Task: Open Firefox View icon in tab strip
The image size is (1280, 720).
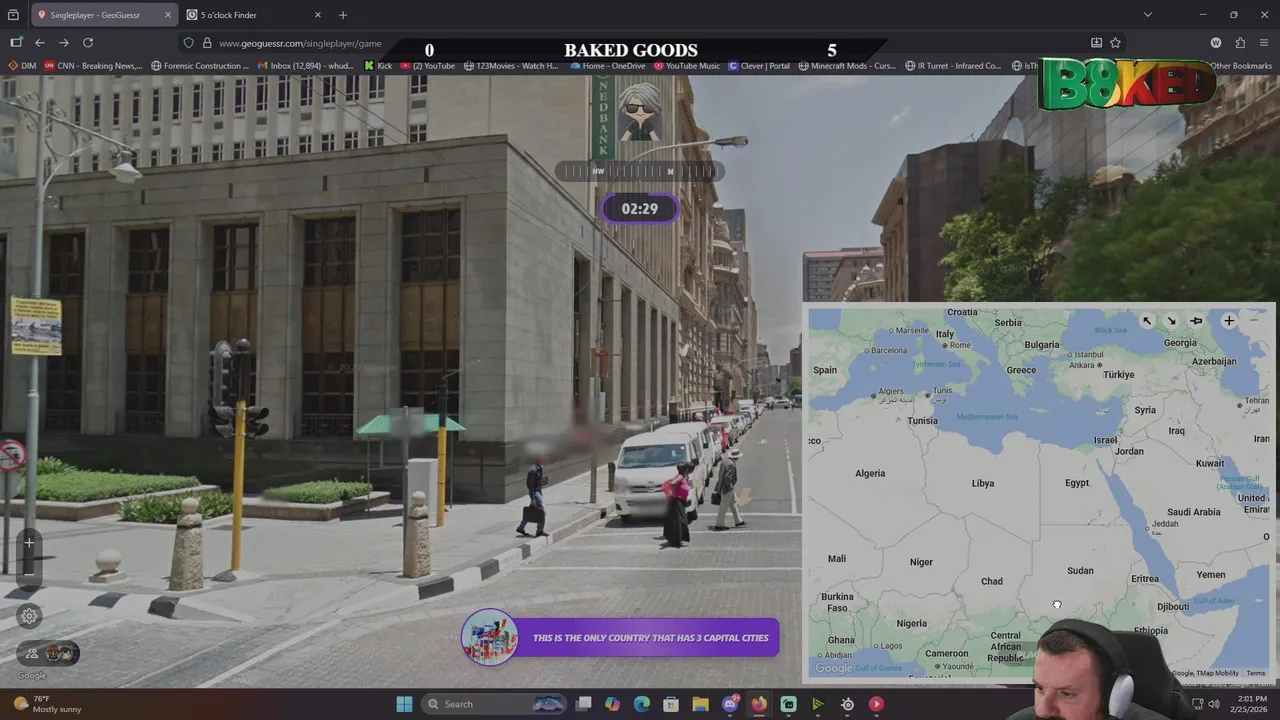Action: 13,15
